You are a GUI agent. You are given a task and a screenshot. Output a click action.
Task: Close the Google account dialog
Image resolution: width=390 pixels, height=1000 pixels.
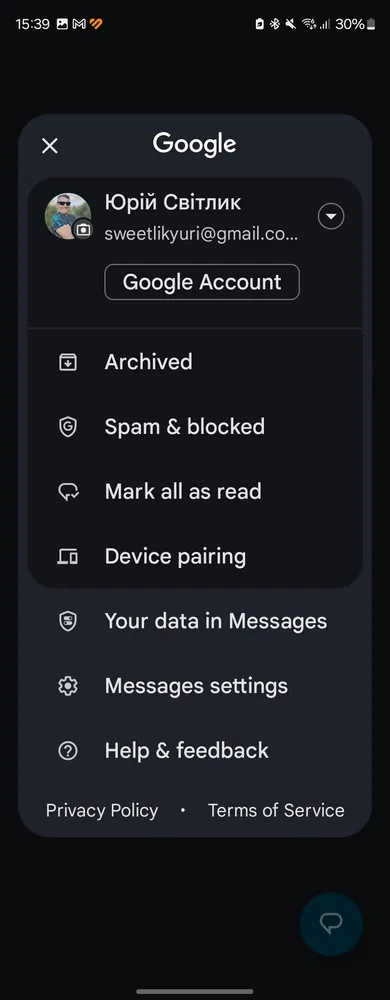(50, 146)
